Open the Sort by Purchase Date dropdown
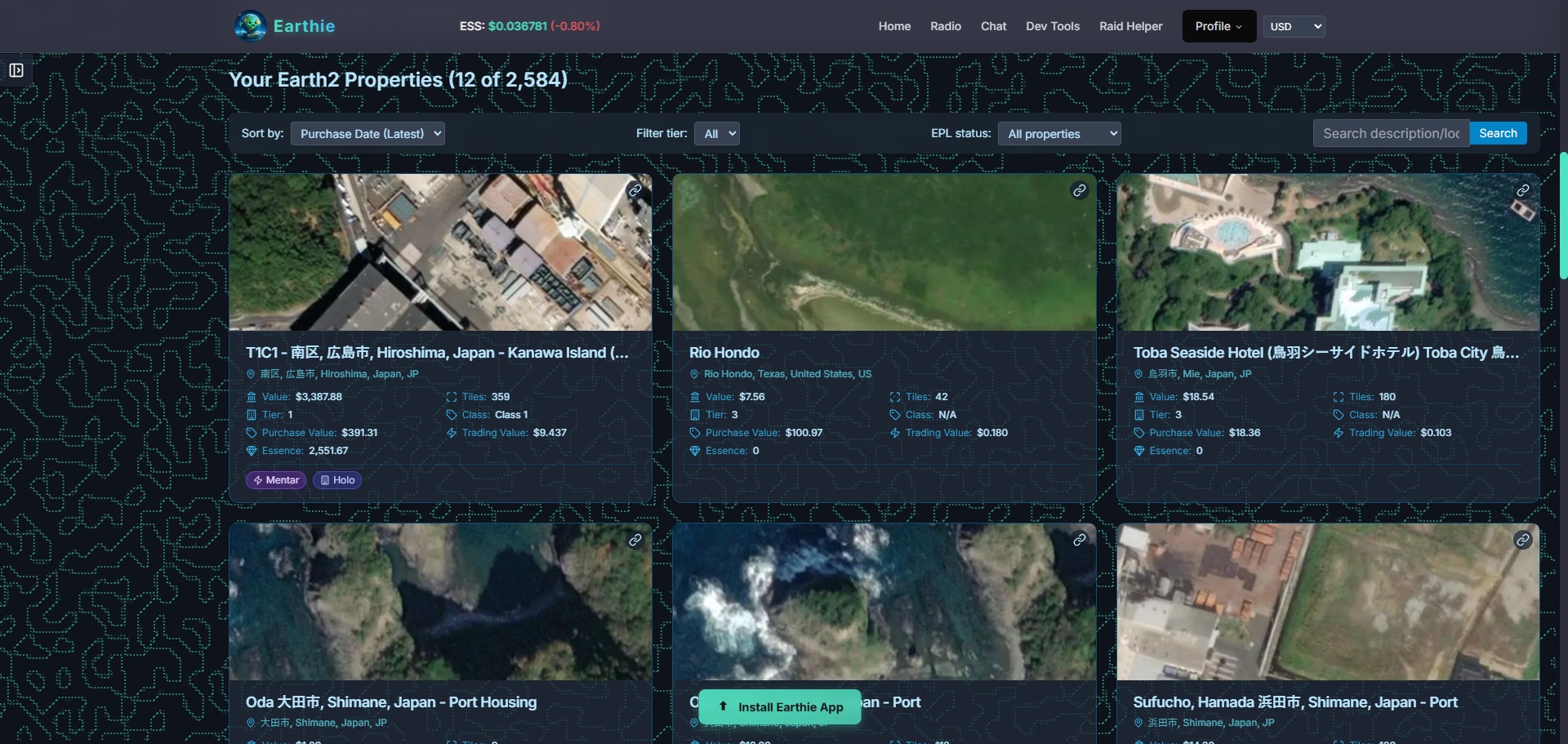 (367, 134)
